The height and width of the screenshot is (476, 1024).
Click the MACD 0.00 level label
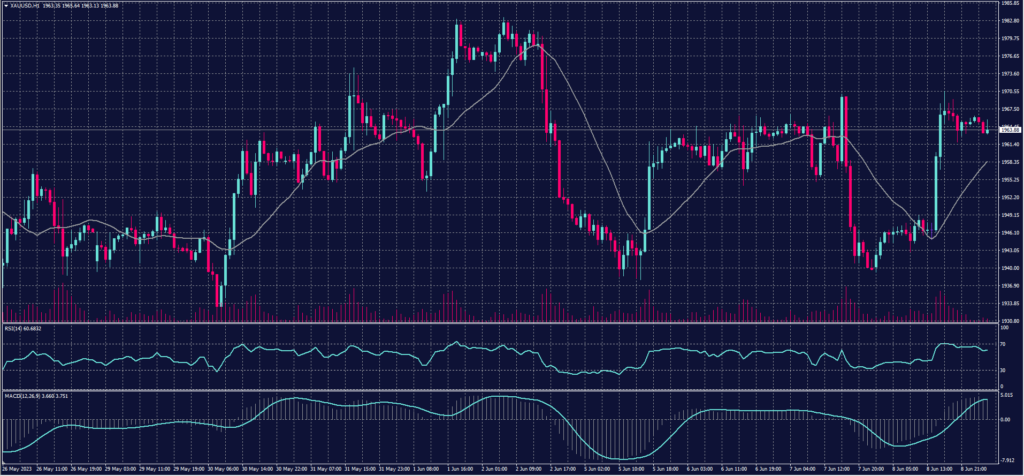coord(1006,420)
